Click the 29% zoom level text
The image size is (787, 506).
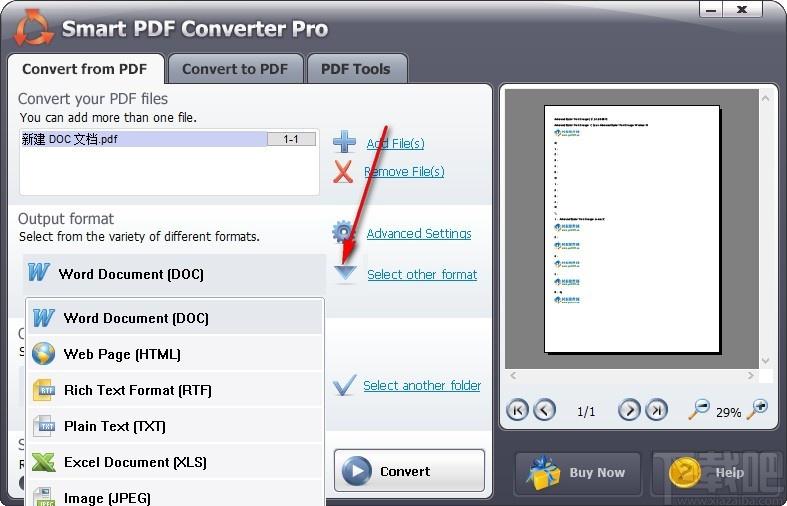[x=728, y=413]
